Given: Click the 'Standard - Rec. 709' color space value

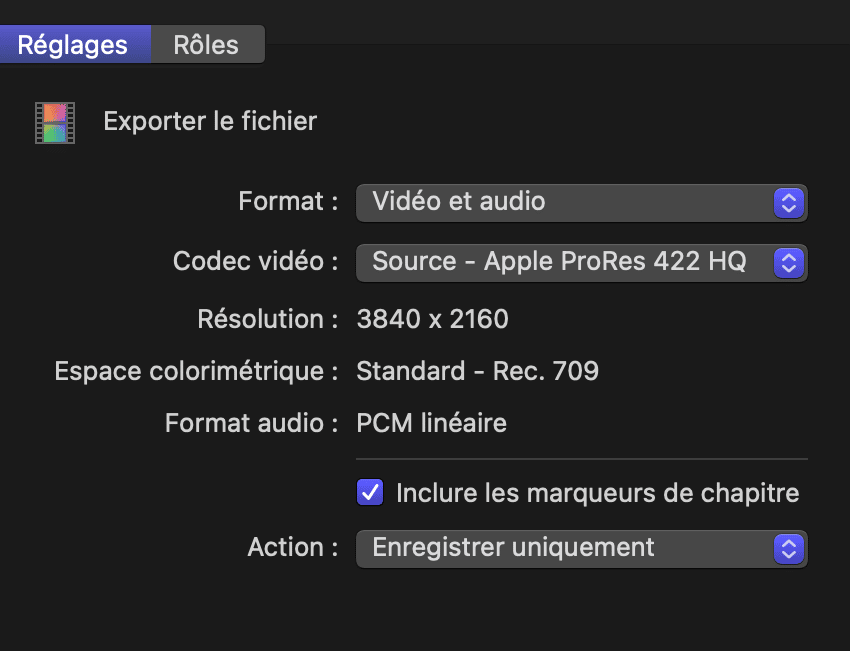Looking at the screenshot, I should tap(478, 371).
